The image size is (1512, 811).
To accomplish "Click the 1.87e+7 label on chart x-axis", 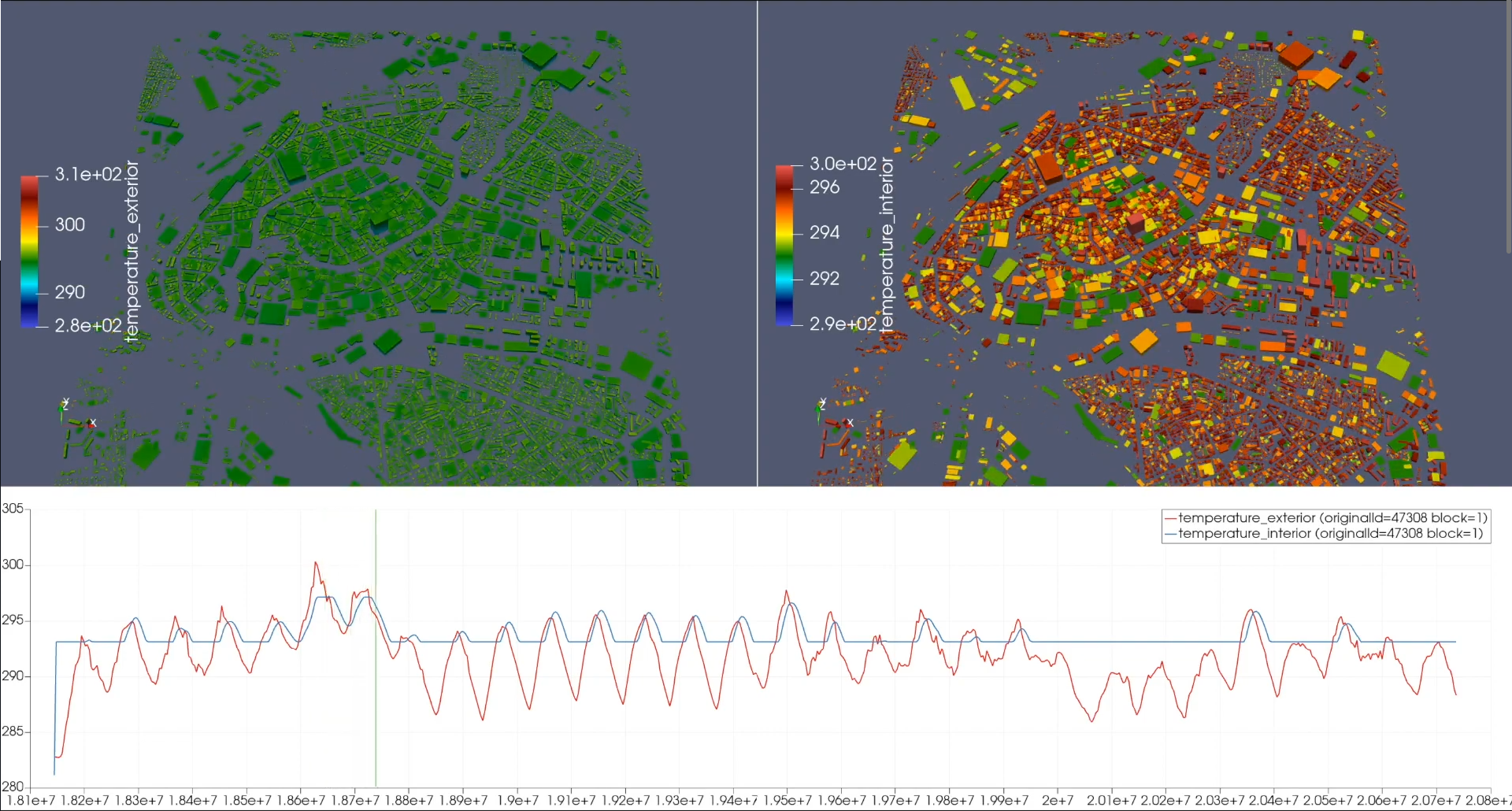I will tap(354, 801).
